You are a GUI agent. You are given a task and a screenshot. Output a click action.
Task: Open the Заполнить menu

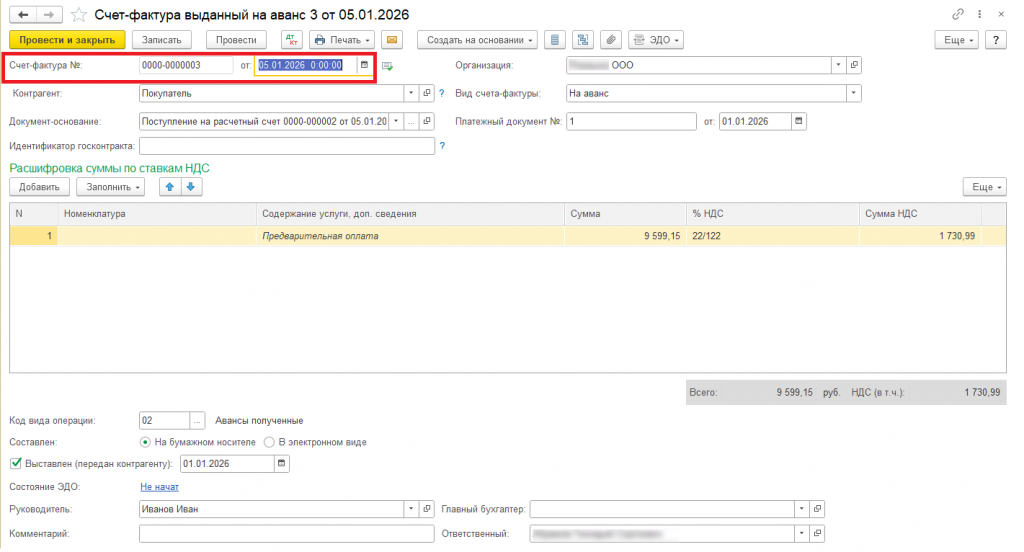click(110, 187)
